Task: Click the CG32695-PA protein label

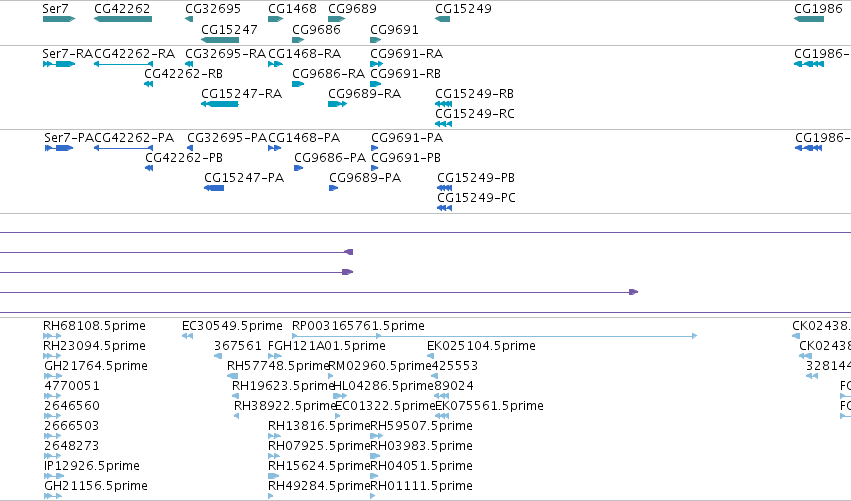Action: click(x=227, y=138)
